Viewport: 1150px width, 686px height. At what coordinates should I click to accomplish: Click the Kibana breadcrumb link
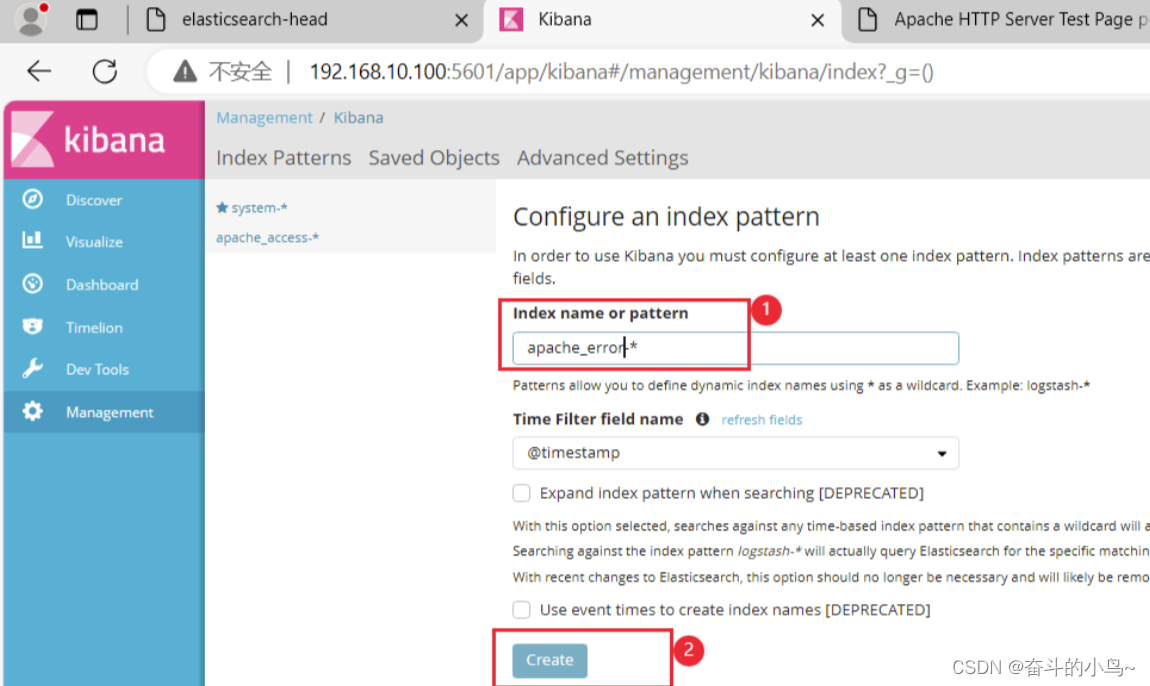359,117
